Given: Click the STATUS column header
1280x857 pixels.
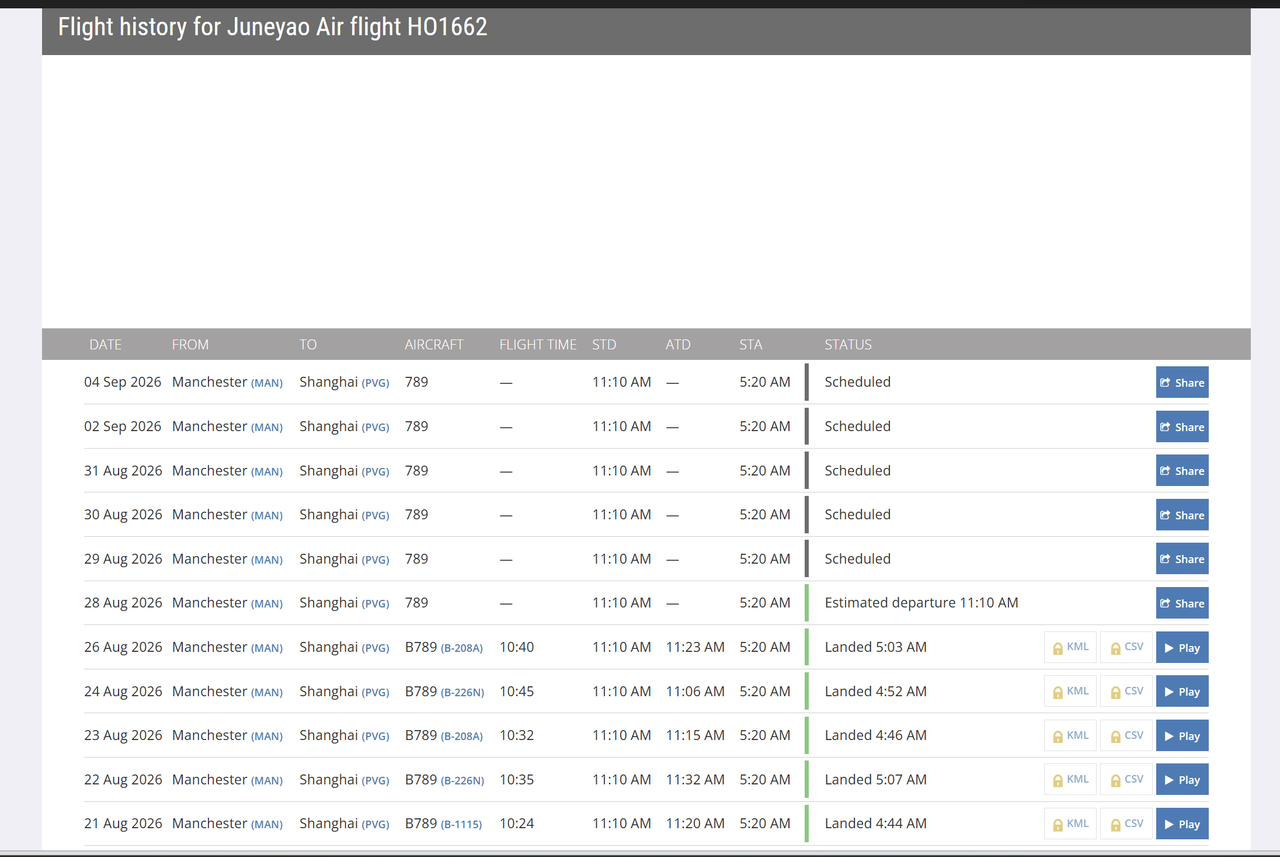Looking at the screenshot, I should 848,344.
